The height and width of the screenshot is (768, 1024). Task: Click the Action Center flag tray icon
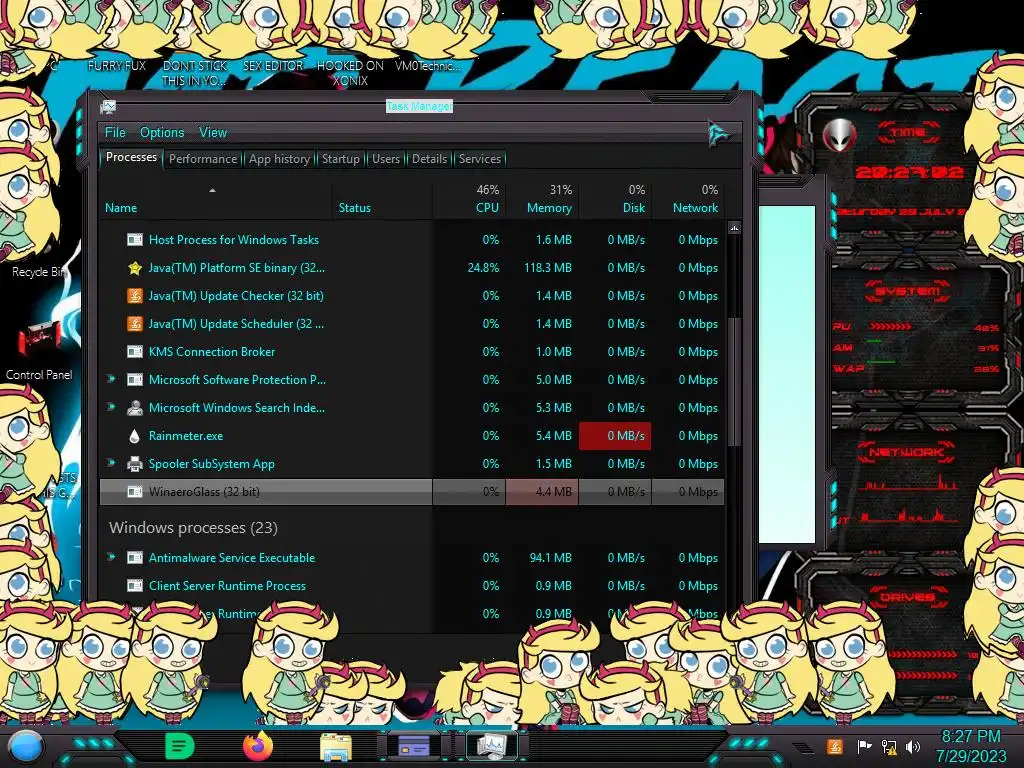click(x=864, y=746)
